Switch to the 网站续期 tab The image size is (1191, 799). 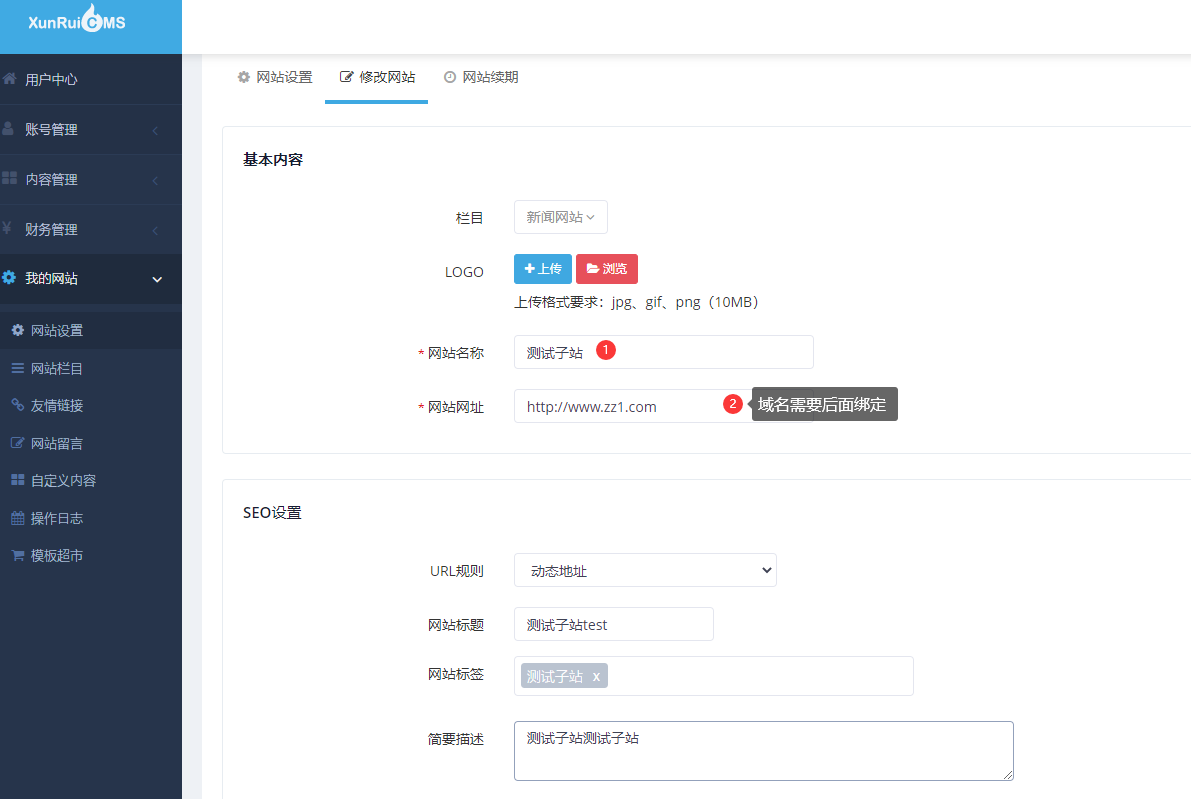tap(481, 77)
